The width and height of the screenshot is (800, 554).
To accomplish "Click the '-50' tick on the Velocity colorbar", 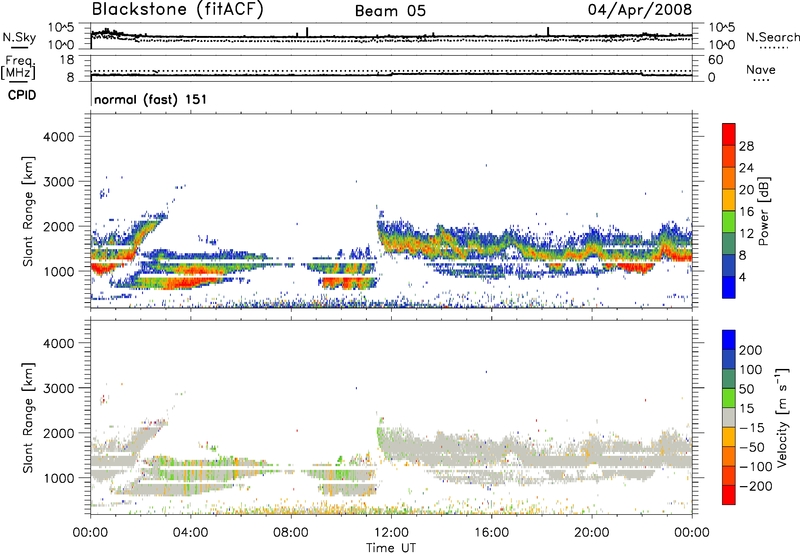I will tap(752, 447).
